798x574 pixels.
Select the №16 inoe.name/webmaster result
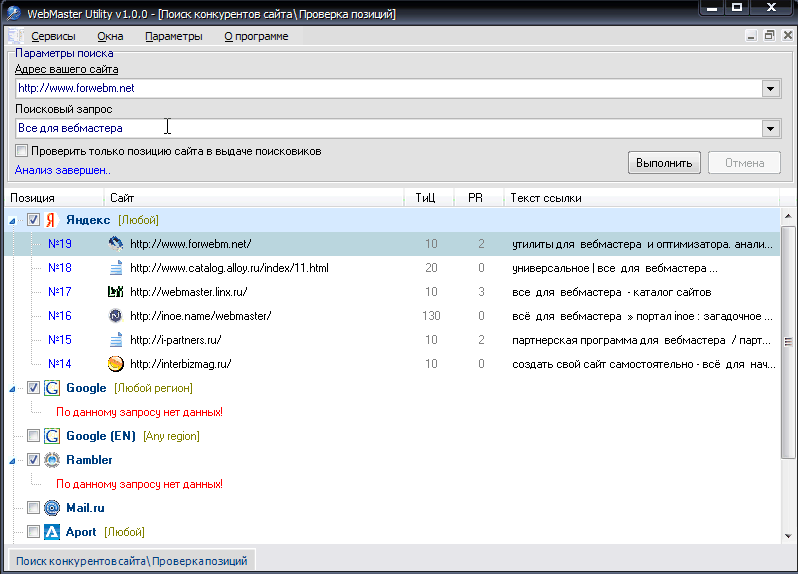[x=200, y=316]
